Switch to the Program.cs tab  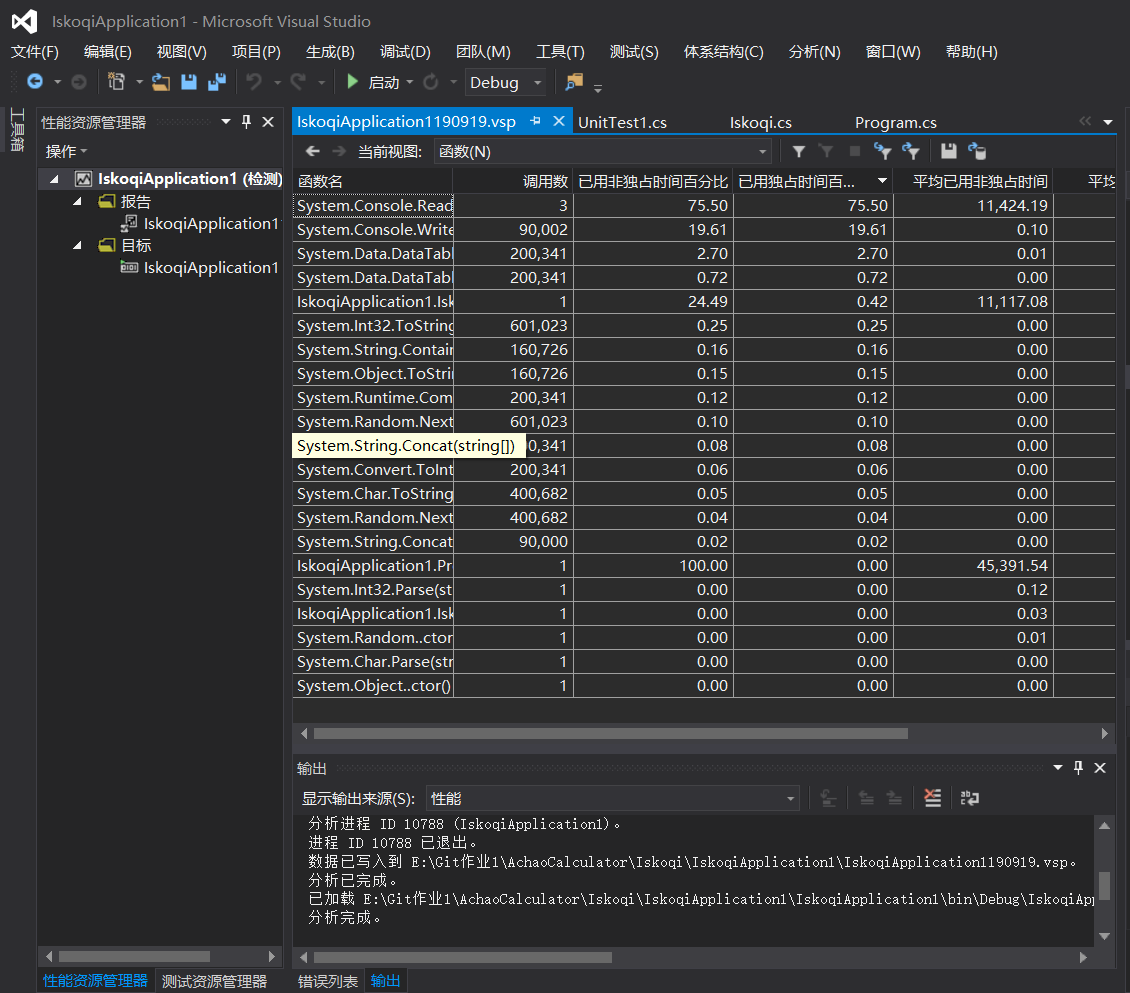point(896,122)
